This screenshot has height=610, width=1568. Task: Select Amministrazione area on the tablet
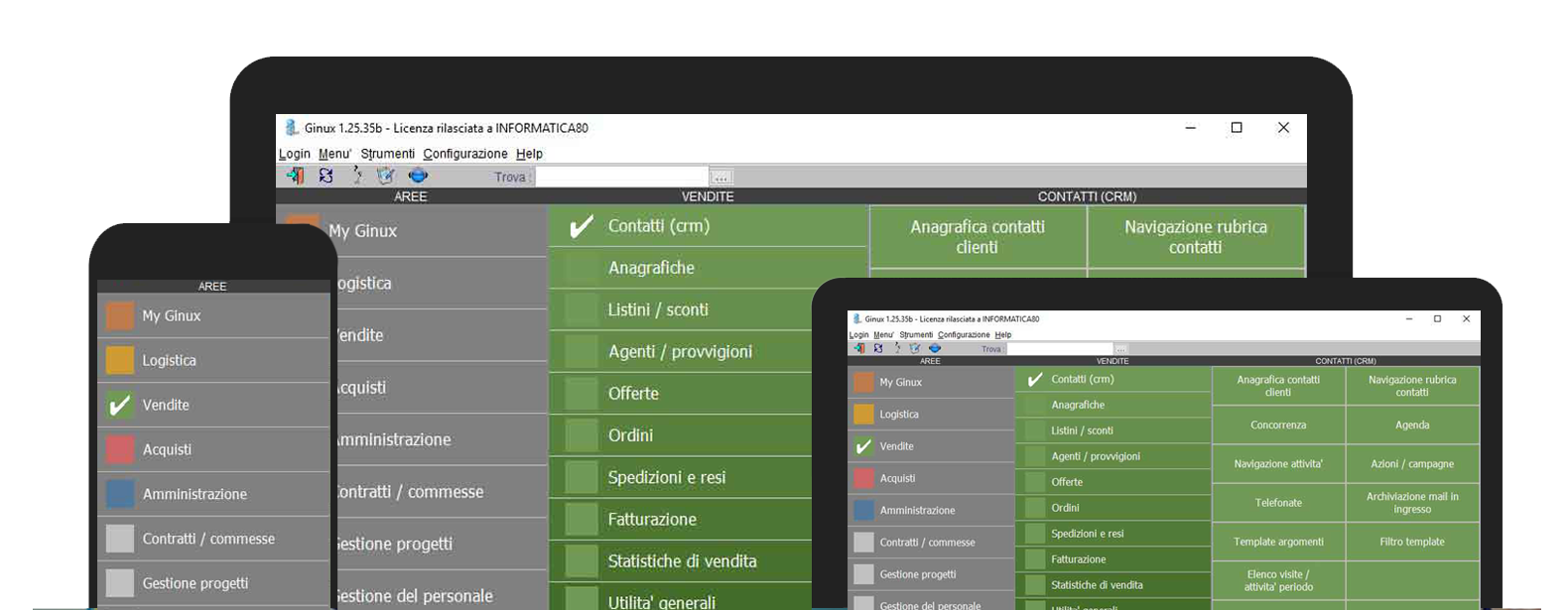tap(931, 510)
